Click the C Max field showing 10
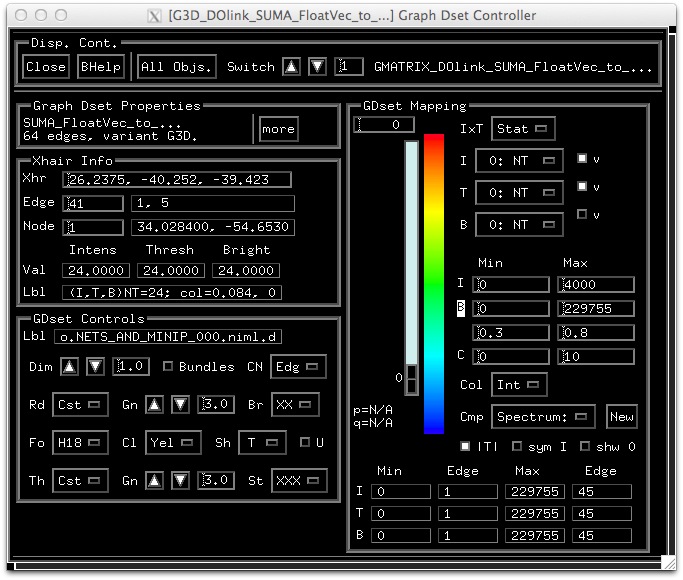 (x=595, y=357)
